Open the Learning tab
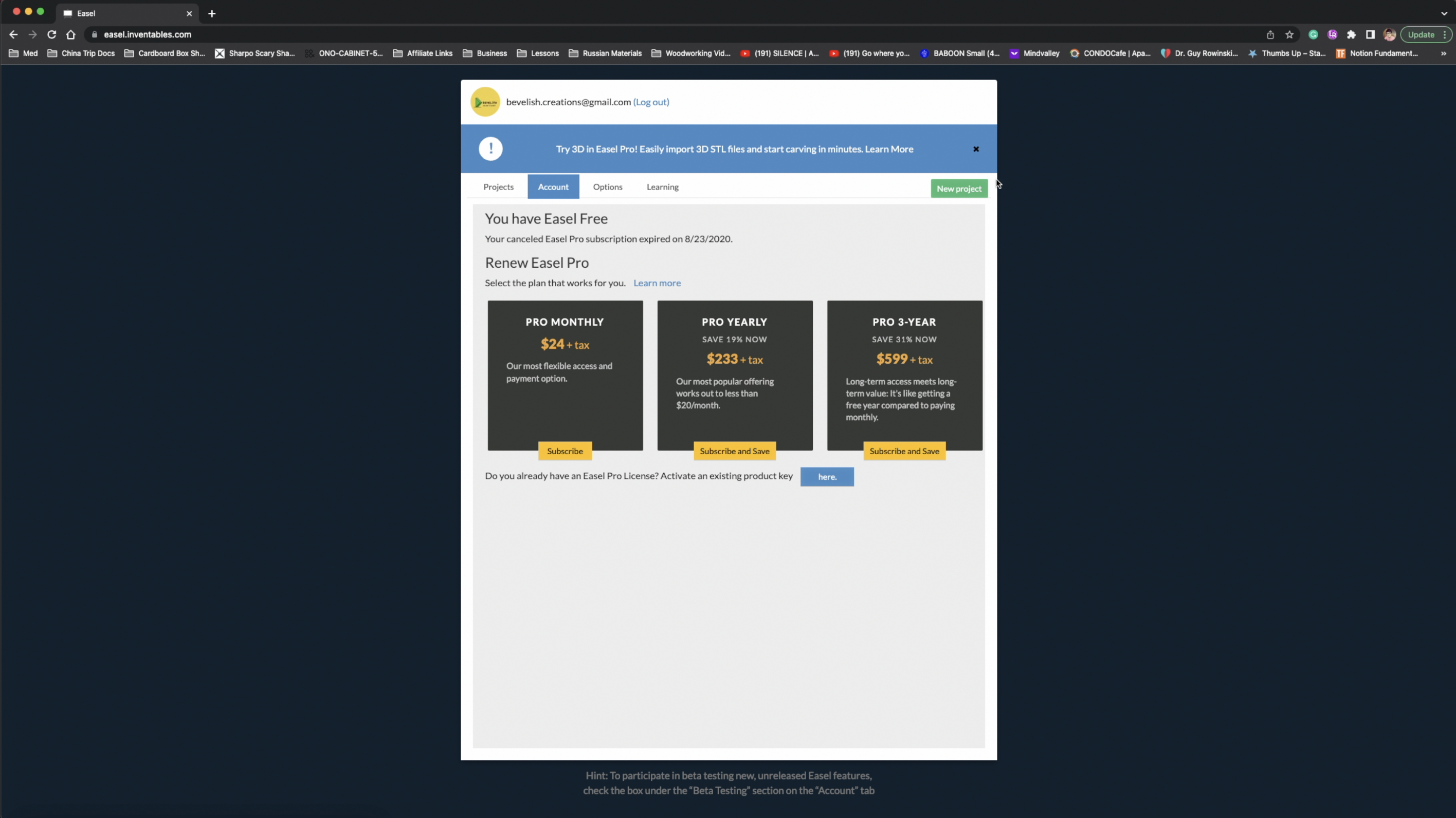The image size is (1456, 818). [x=662, y=187]
